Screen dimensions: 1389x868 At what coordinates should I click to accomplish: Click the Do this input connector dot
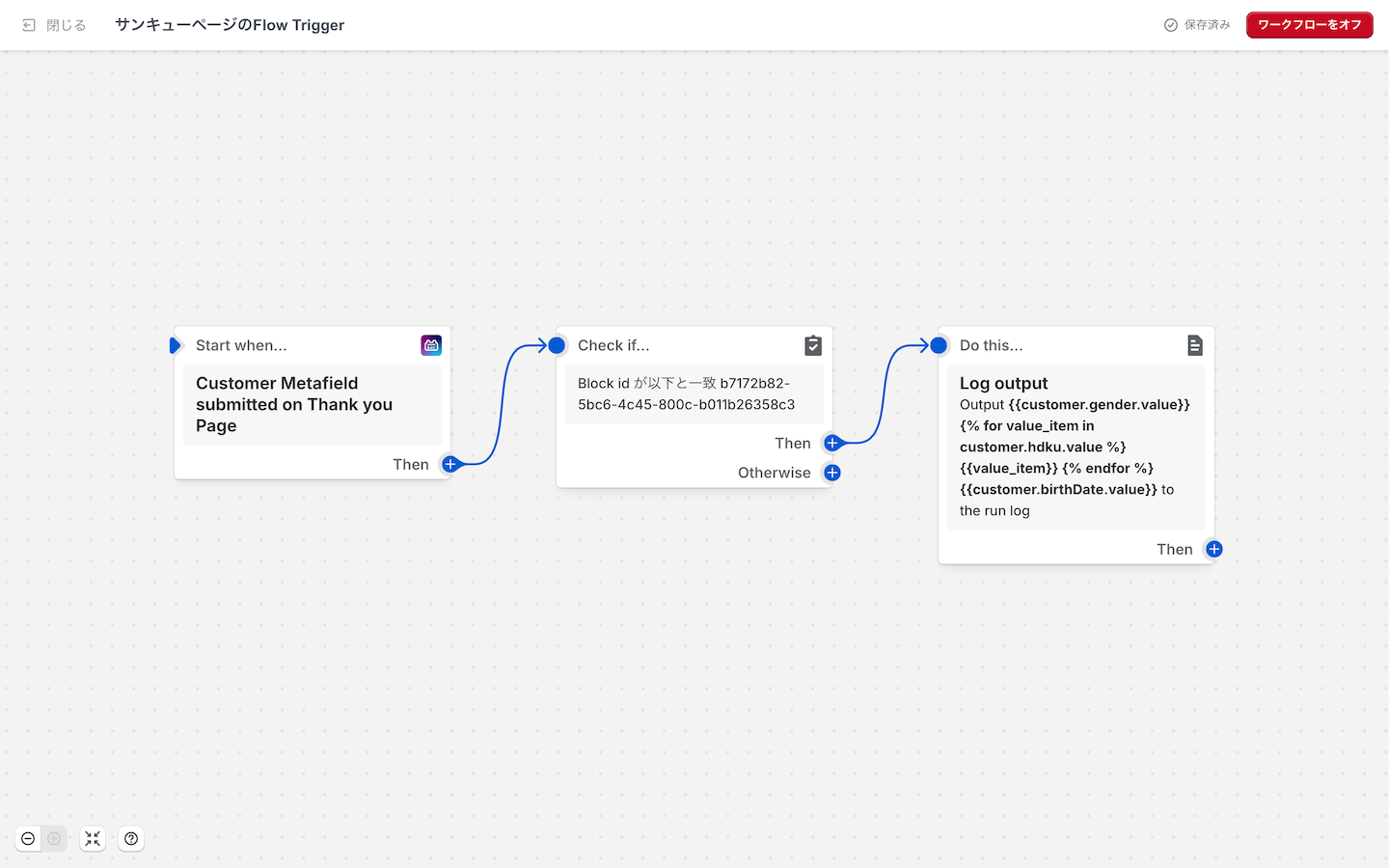click(x=939, y=345)
